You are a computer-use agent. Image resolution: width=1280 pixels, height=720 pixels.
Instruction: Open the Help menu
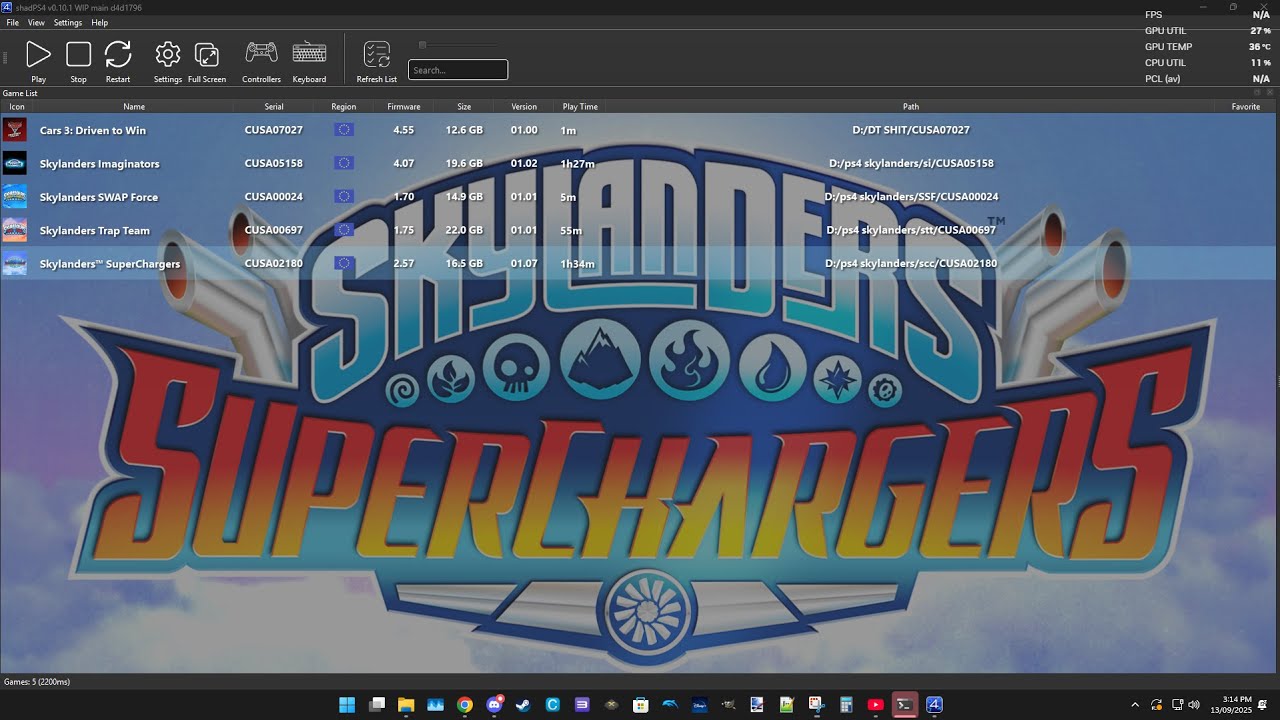tap(100, 22)
